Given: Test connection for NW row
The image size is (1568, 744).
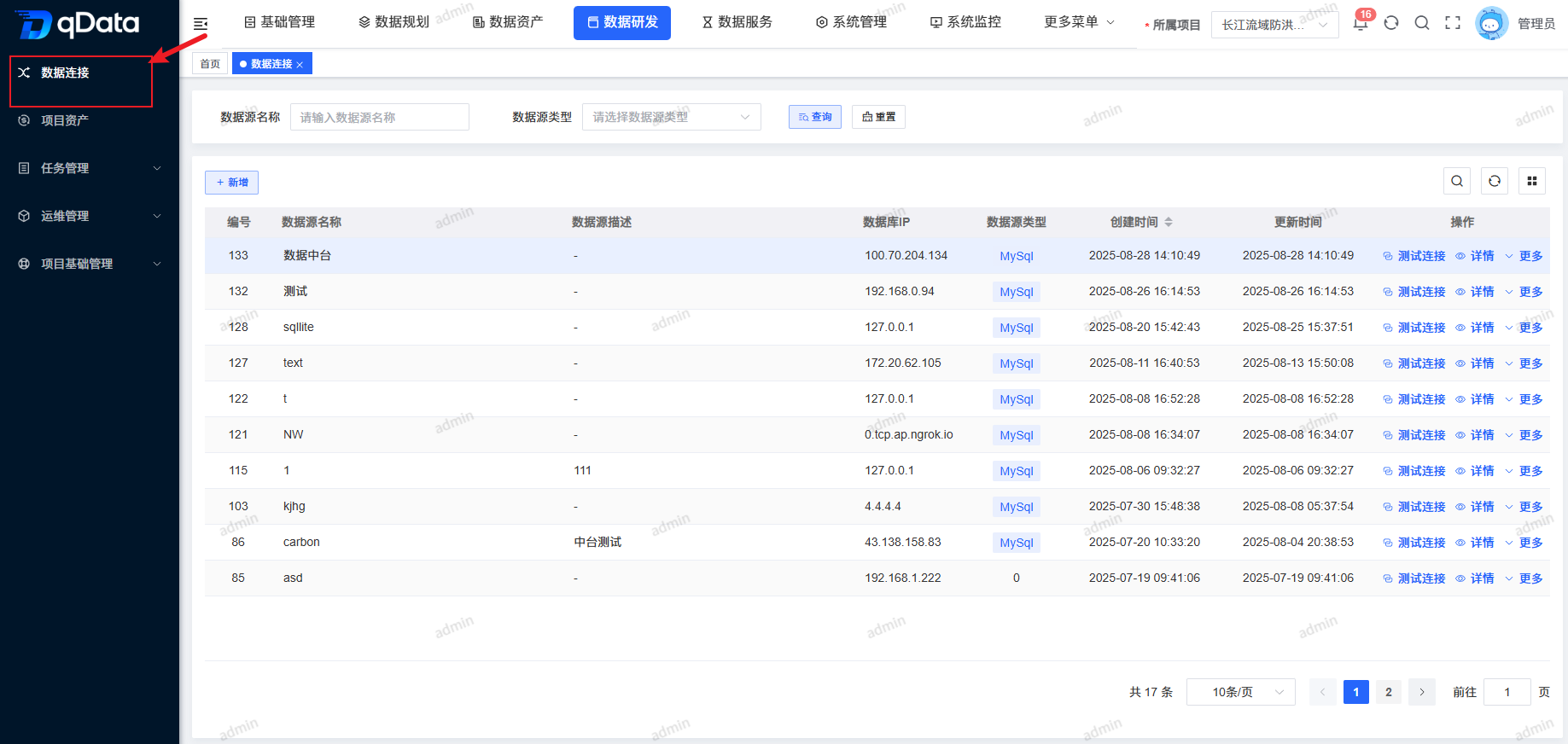Looking at the screenshot, I should click(1414, 435).
